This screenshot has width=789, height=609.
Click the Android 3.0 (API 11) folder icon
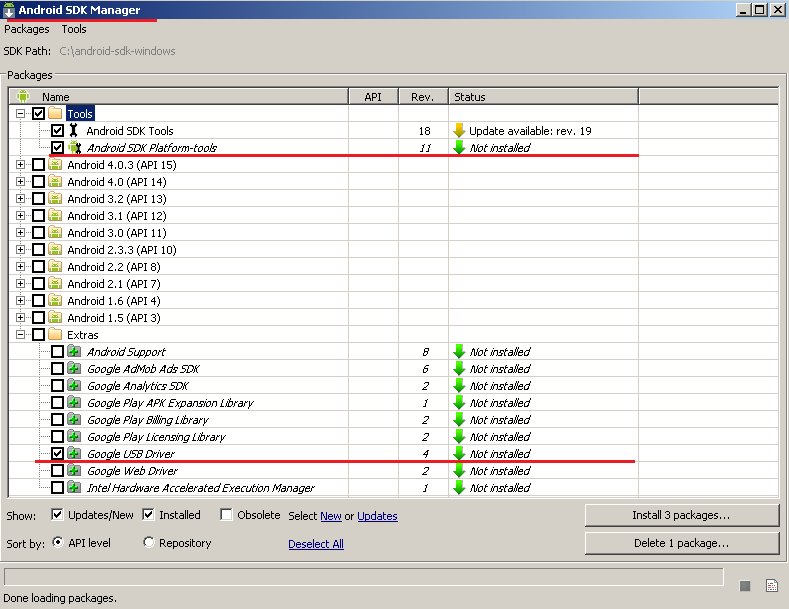click(55, 233)
